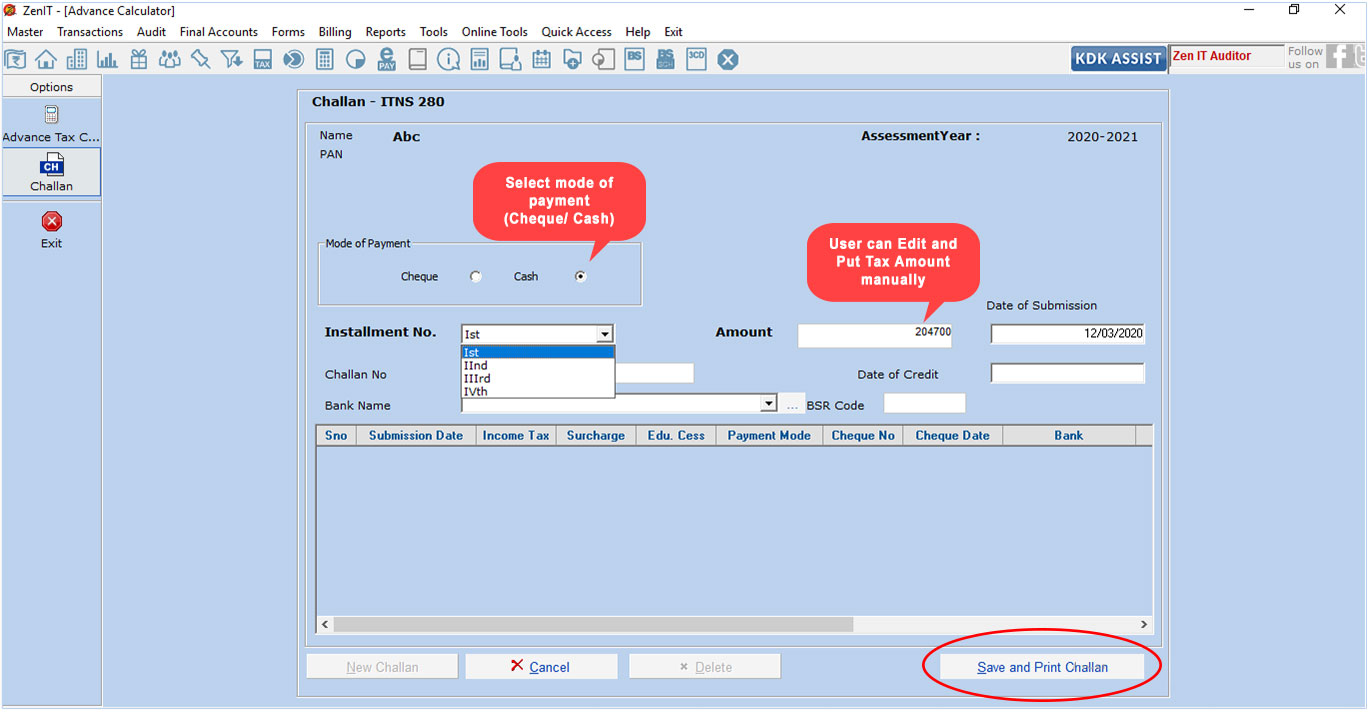This screenshot has height=713, width=1371.
Task: Choose IInd from installment list
Action: coord(476,366)
